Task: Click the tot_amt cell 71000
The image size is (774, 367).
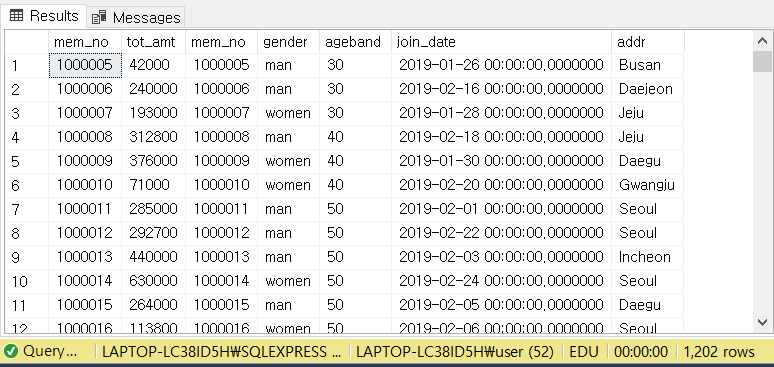Action: [x=154, y=185]
